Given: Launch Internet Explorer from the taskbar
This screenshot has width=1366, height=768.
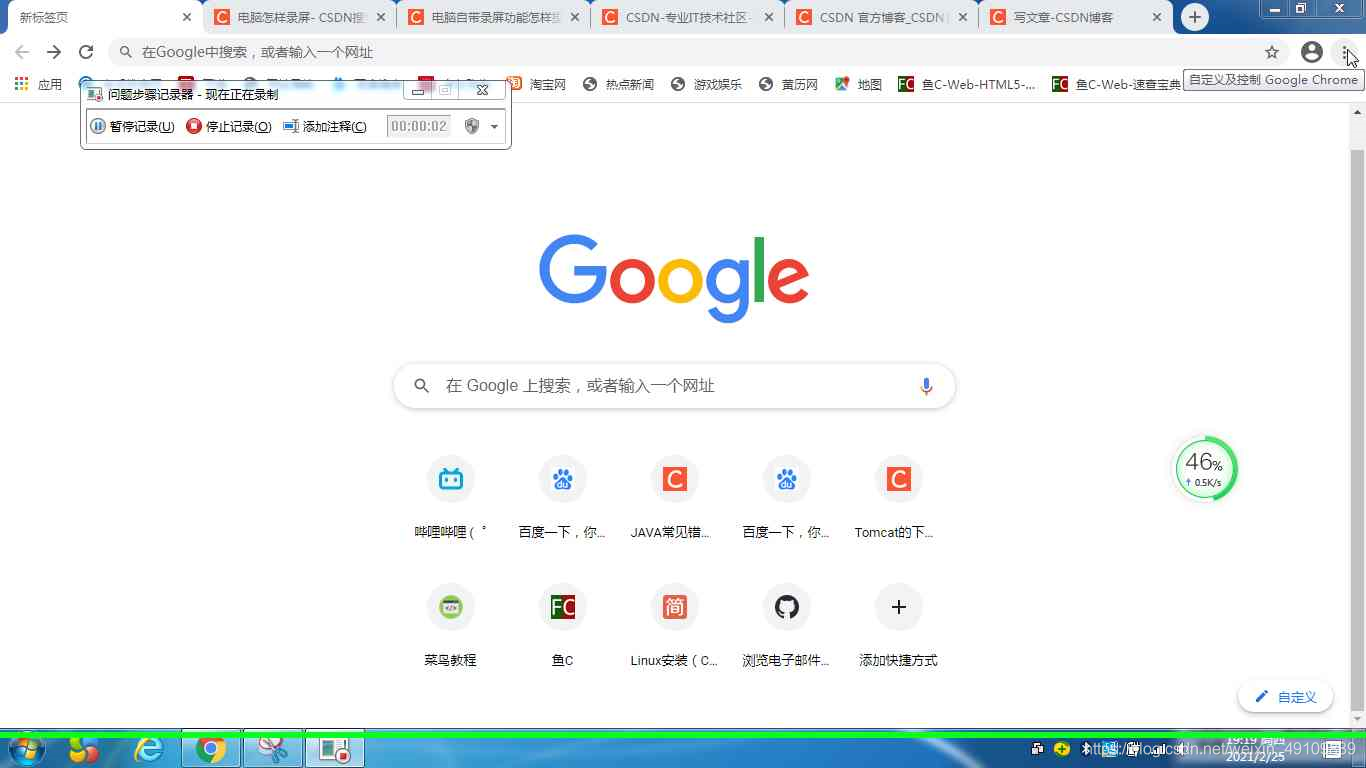Looking at the screenshot, I should click(149, 749).
